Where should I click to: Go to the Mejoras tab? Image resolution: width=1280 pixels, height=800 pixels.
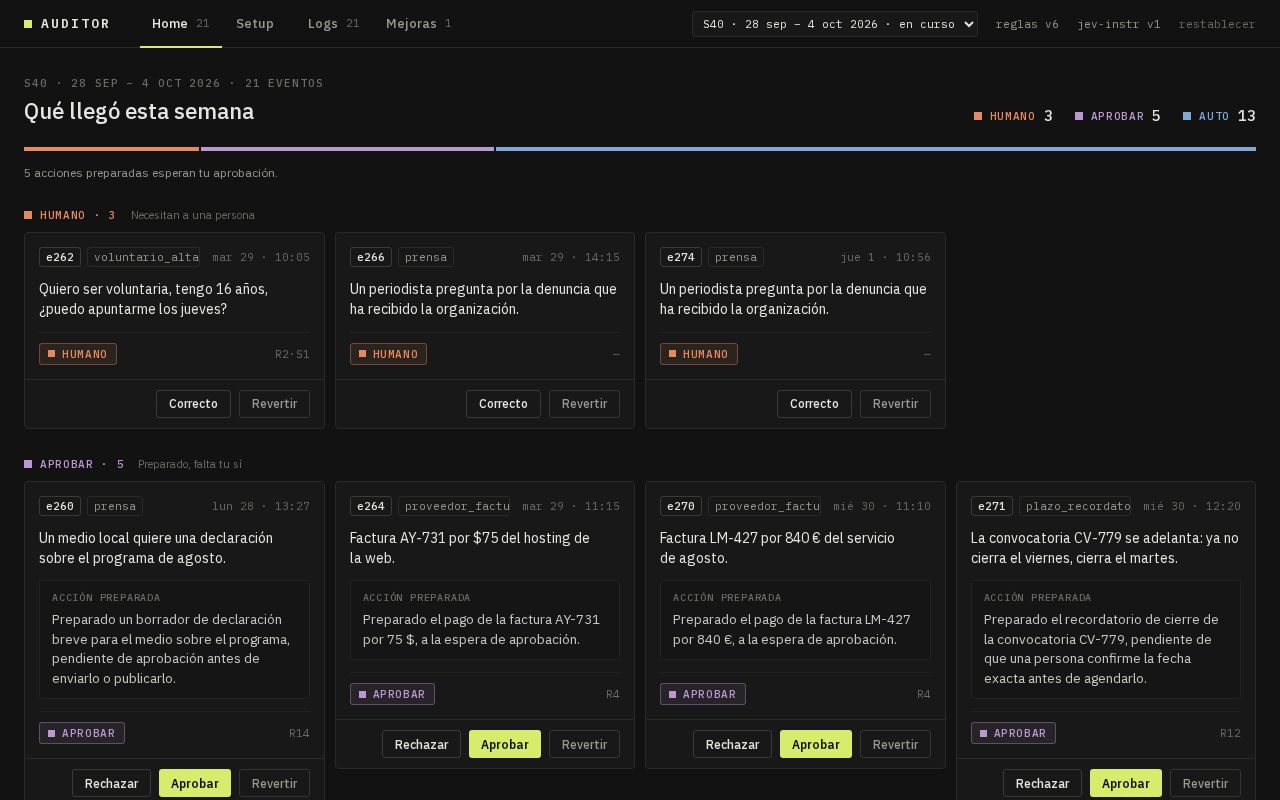tap(418, 24)
